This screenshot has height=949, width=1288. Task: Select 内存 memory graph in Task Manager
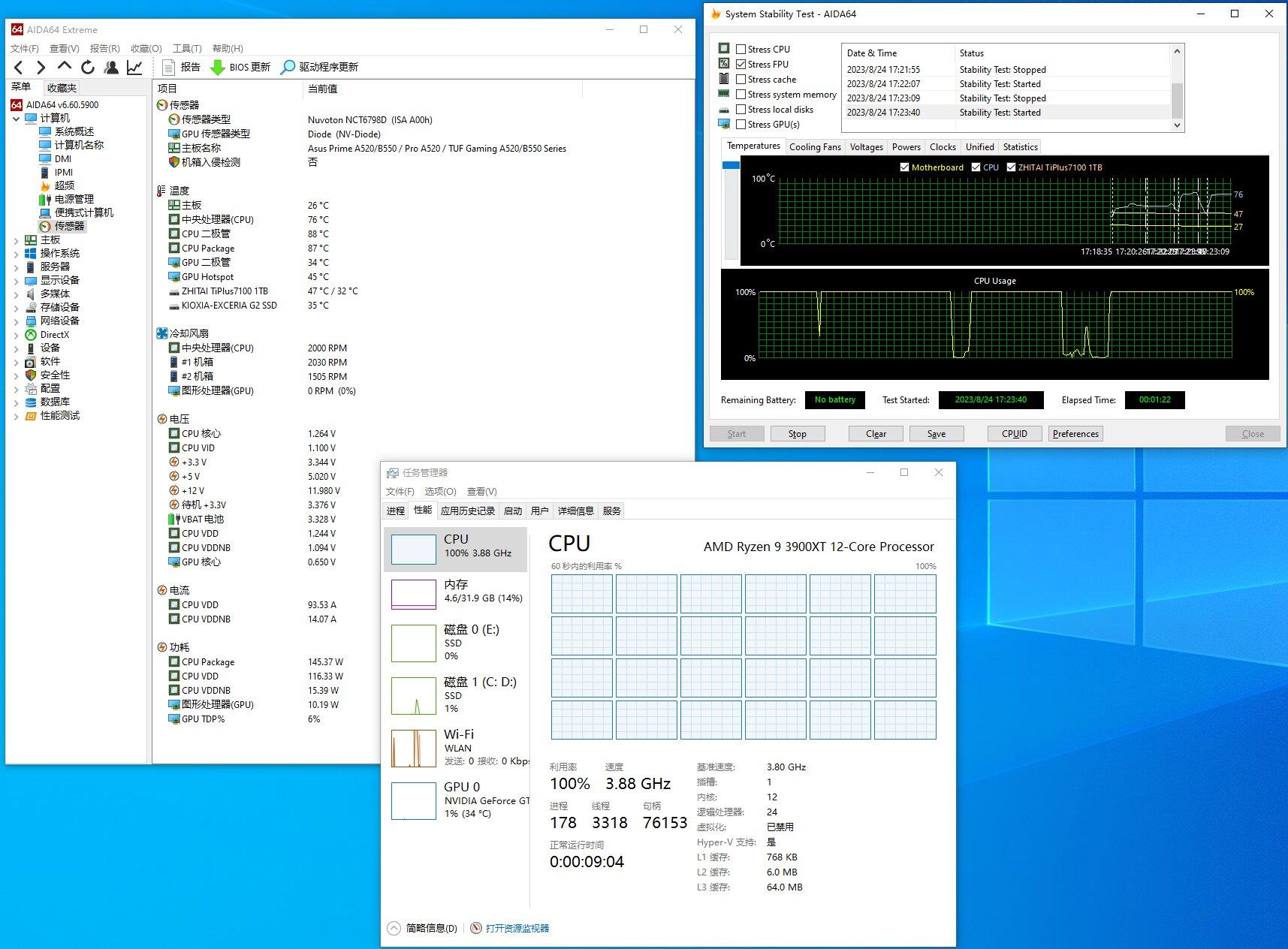(455, 594)
